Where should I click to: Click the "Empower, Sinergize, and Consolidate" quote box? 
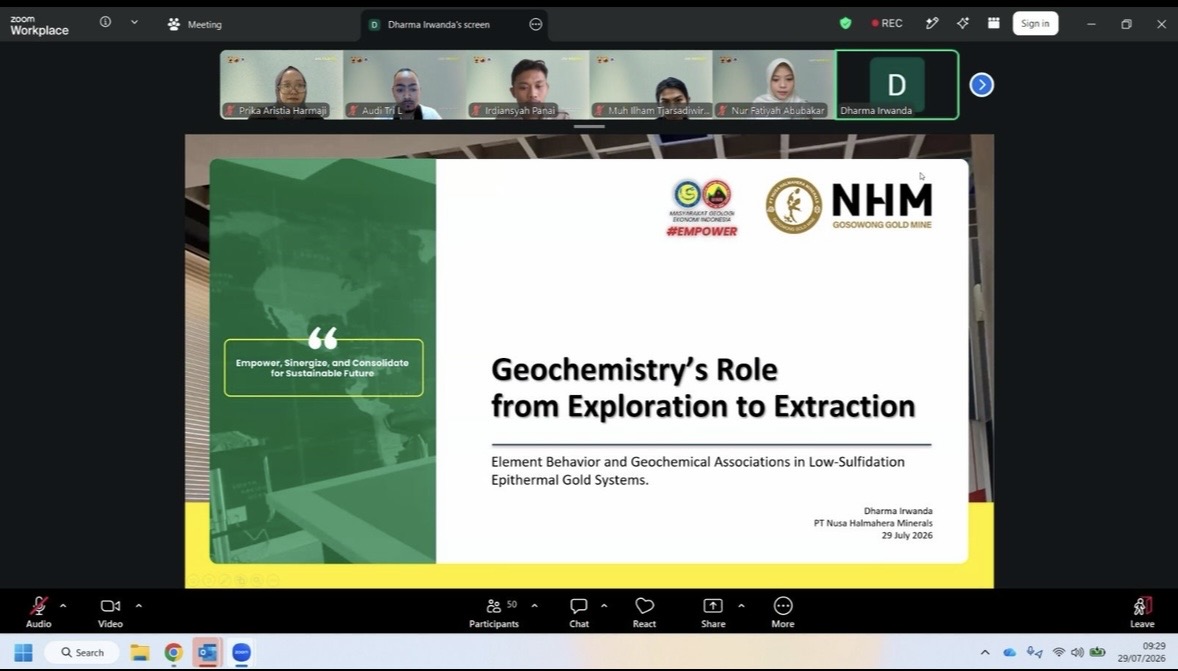click(323, 367)
